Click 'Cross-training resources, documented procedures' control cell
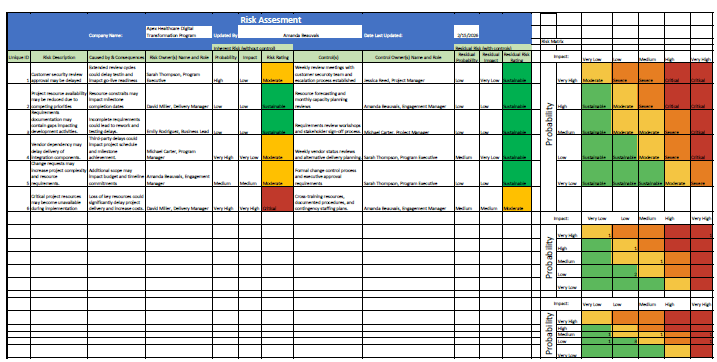The image size is (717, 362). point(328,199)
